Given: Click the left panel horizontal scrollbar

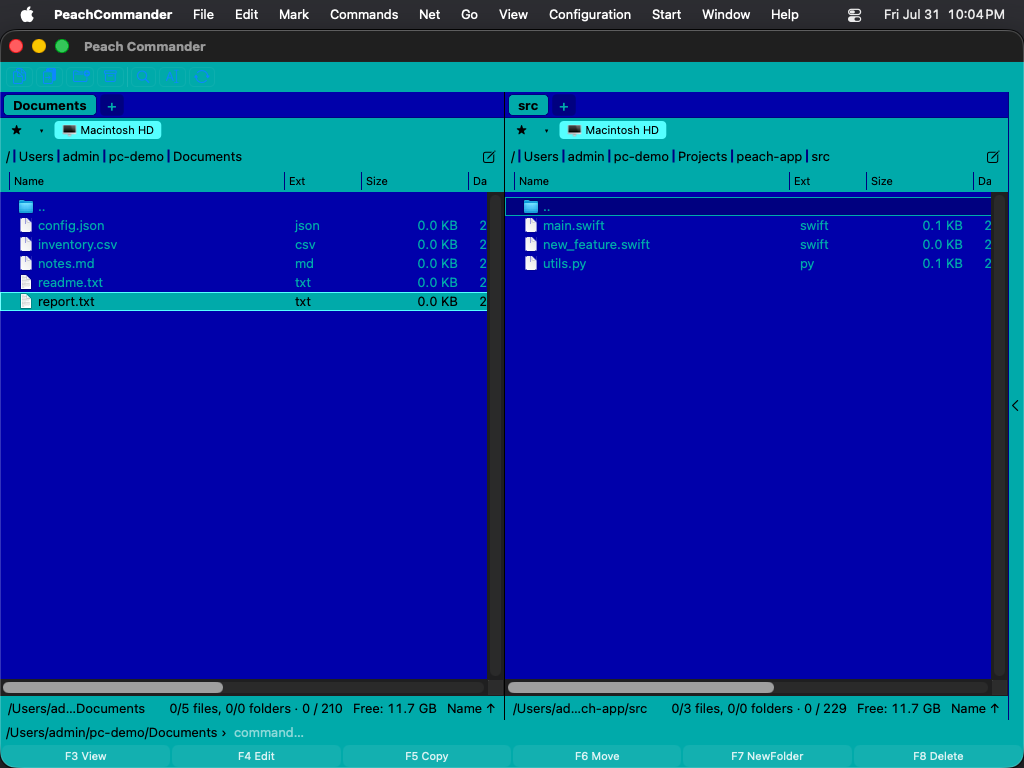Looking at the screenshot, I should pos(113,687).
